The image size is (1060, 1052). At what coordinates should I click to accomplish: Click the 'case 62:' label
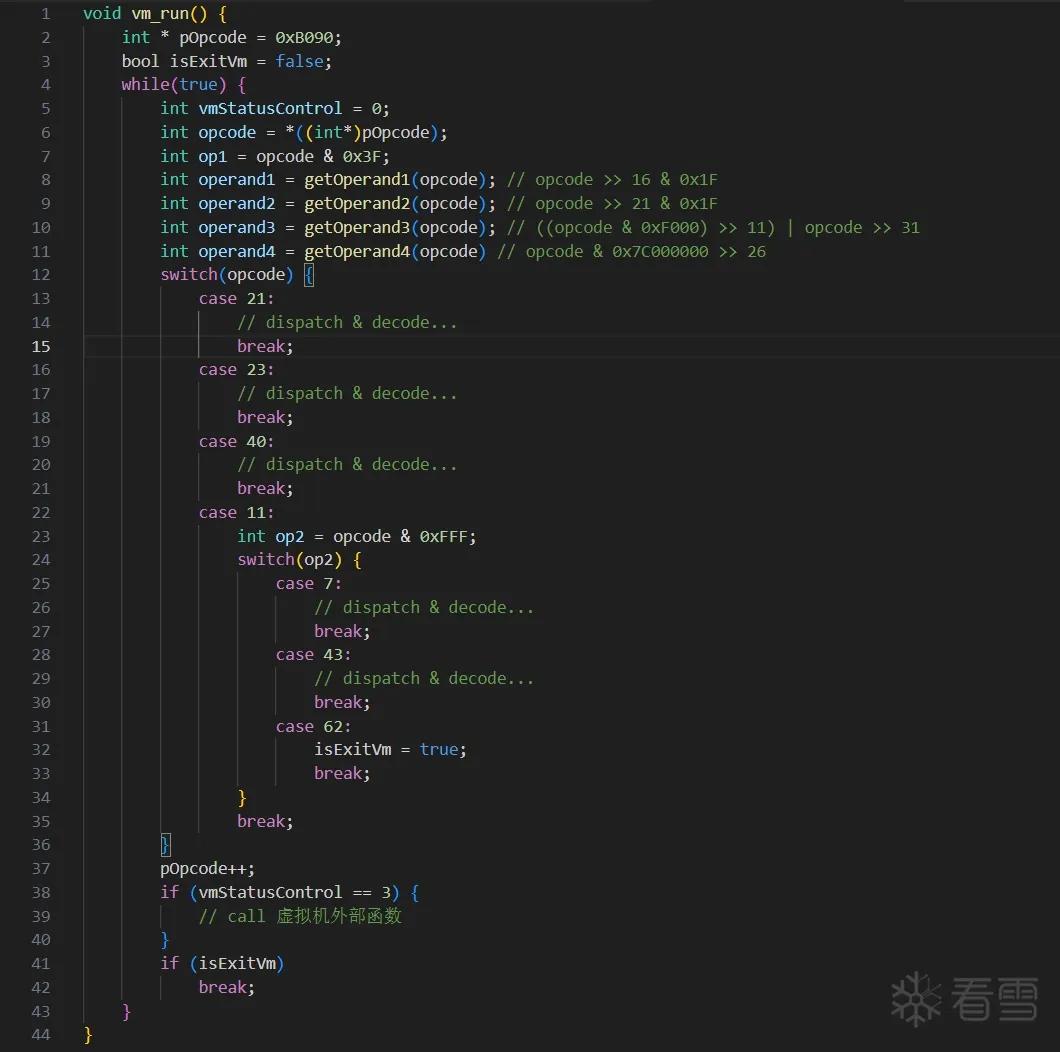314,727
